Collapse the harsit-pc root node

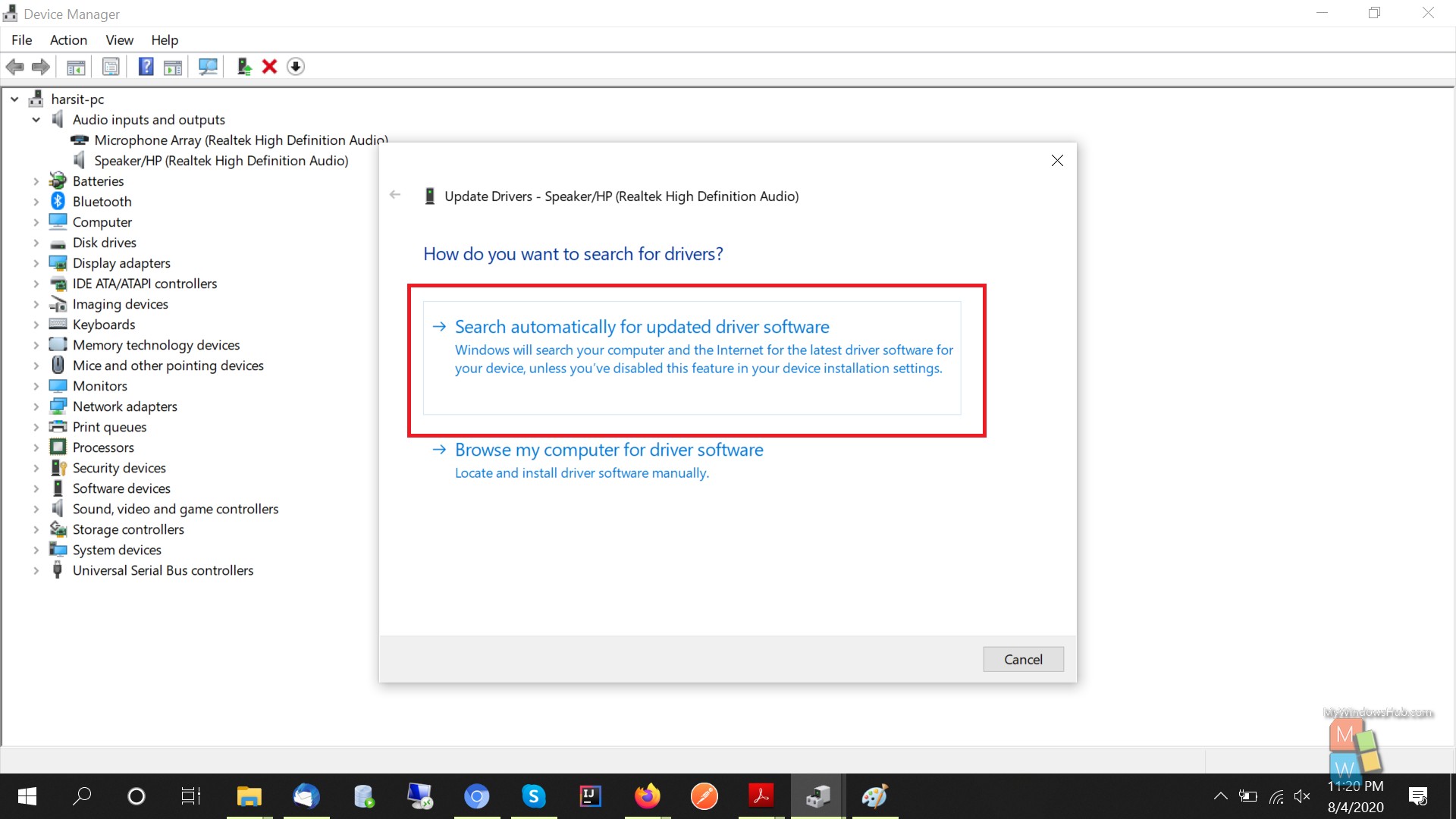coord(14,99)
